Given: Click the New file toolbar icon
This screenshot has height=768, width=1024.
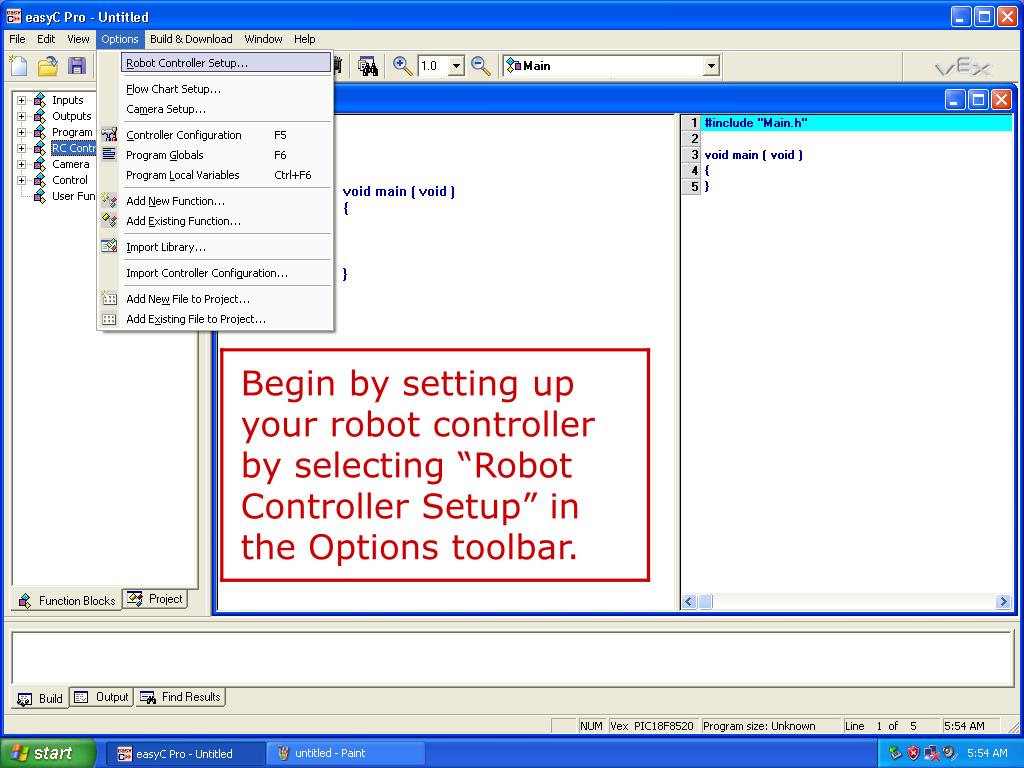Looking at the screenshot, I should 18,66.
